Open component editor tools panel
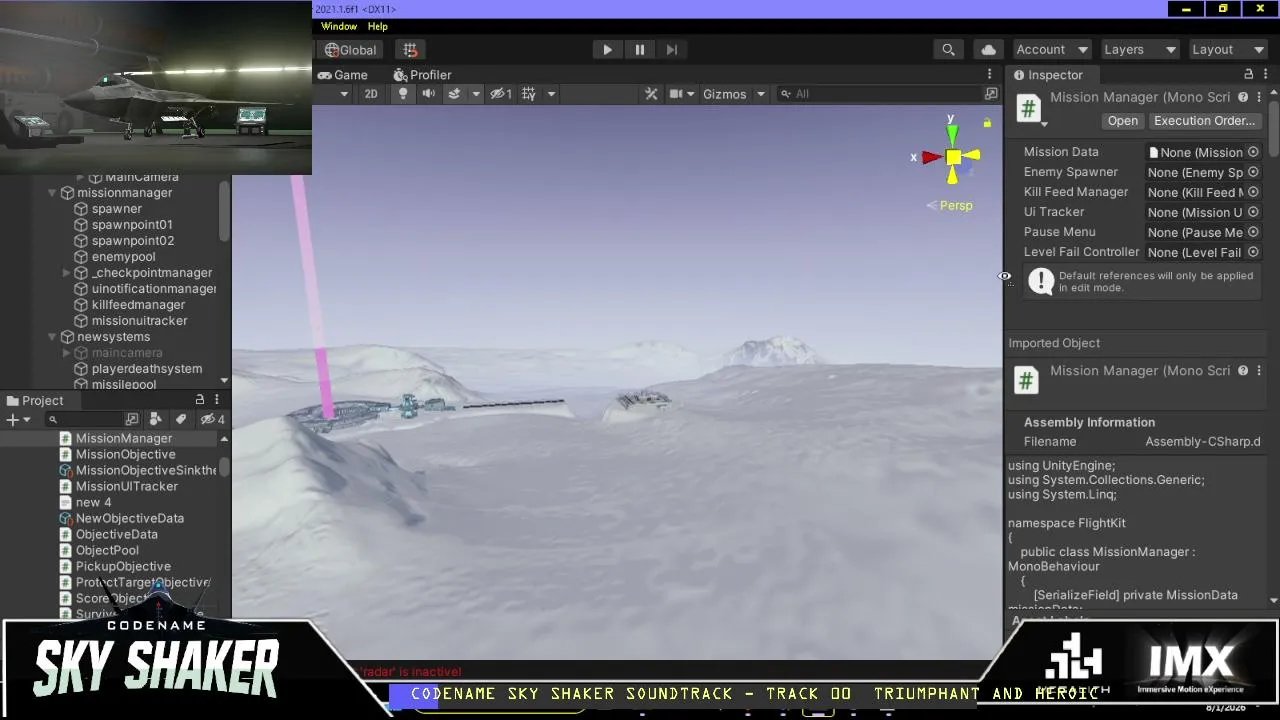Viewport: 1280px width, 720px height. (651, 94)
